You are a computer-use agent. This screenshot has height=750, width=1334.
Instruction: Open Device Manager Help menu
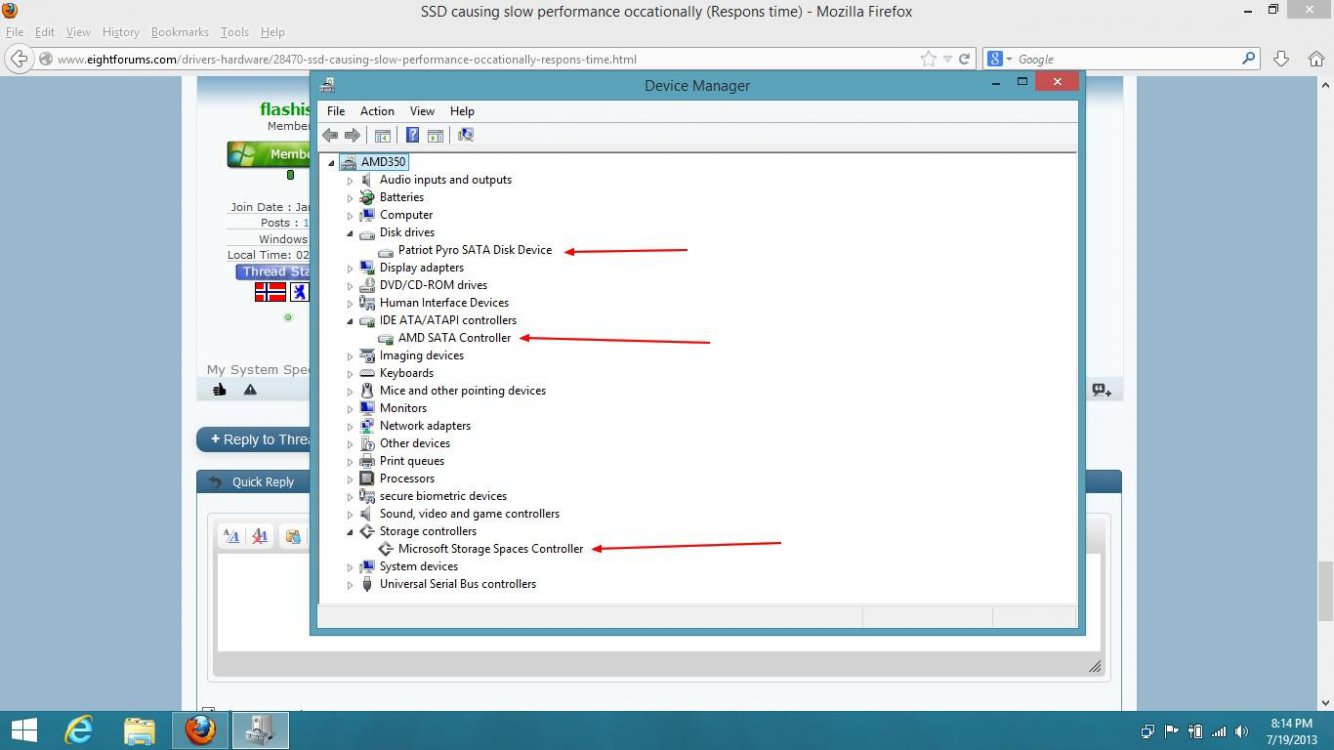[462, 111]
